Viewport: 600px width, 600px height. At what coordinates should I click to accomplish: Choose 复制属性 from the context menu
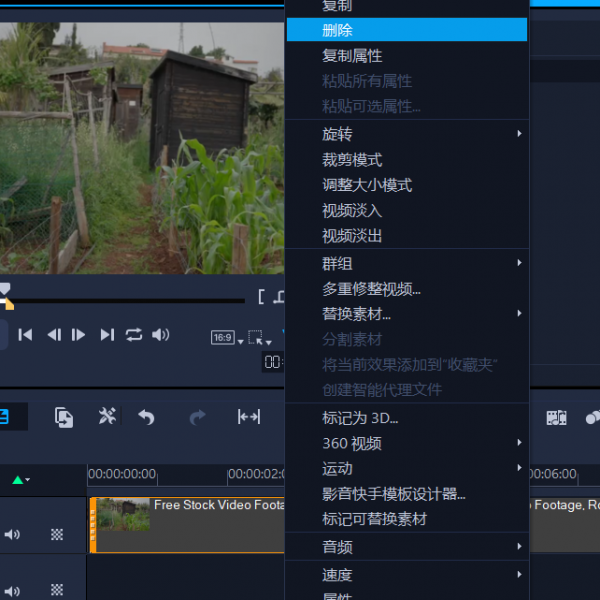click(x=406, y=55)
